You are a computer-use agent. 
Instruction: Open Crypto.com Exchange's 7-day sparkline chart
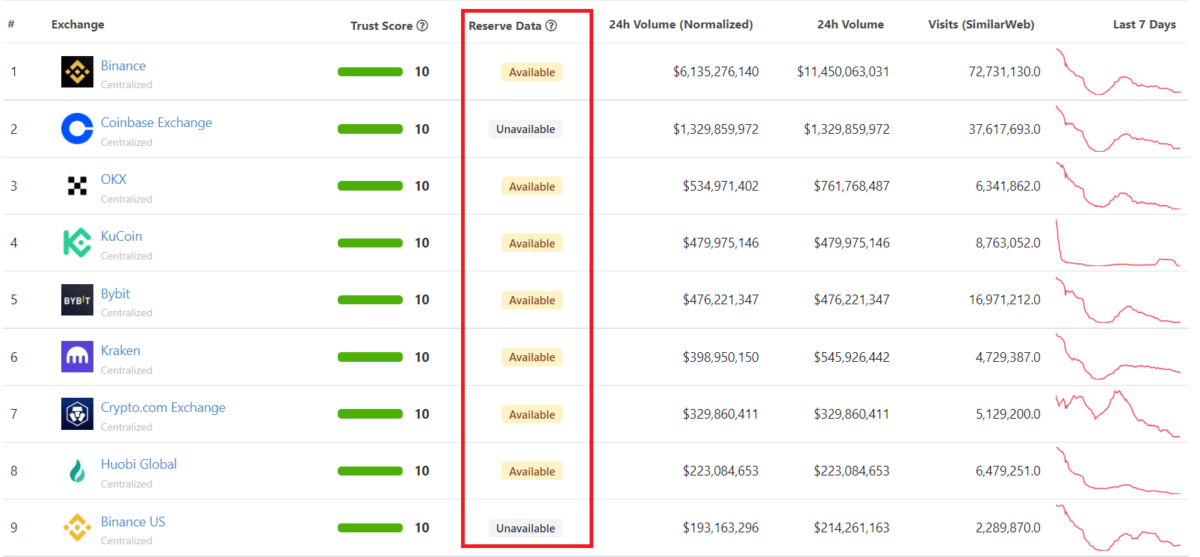[x=1118, y=414]
